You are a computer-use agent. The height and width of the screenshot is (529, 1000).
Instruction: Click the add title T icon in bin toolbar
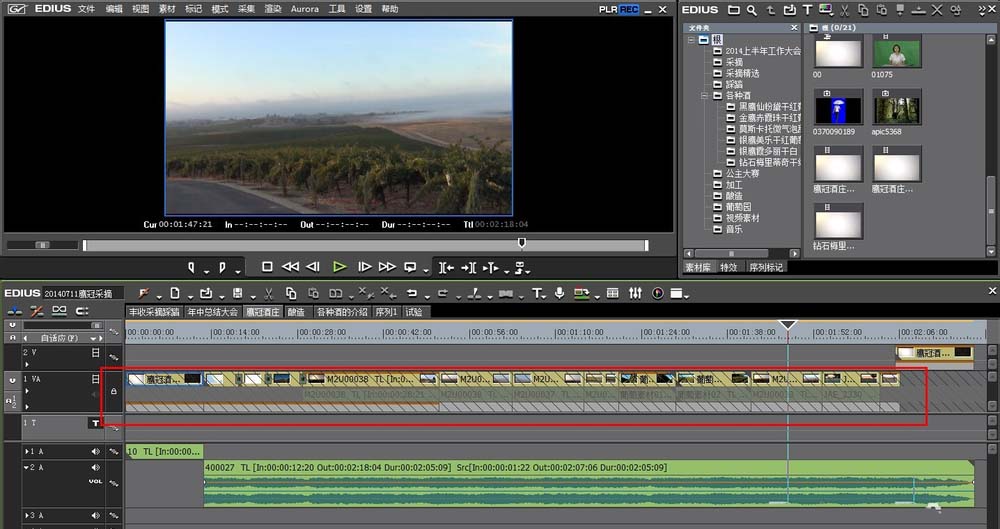[x=807, y=10]
